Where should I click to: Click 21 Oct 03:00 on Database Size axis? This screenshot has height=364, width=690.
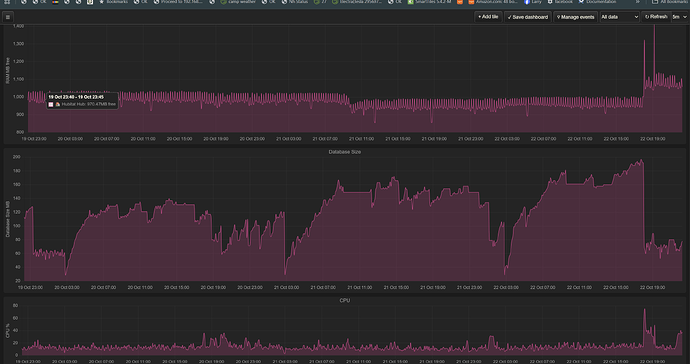coord(286,287)
